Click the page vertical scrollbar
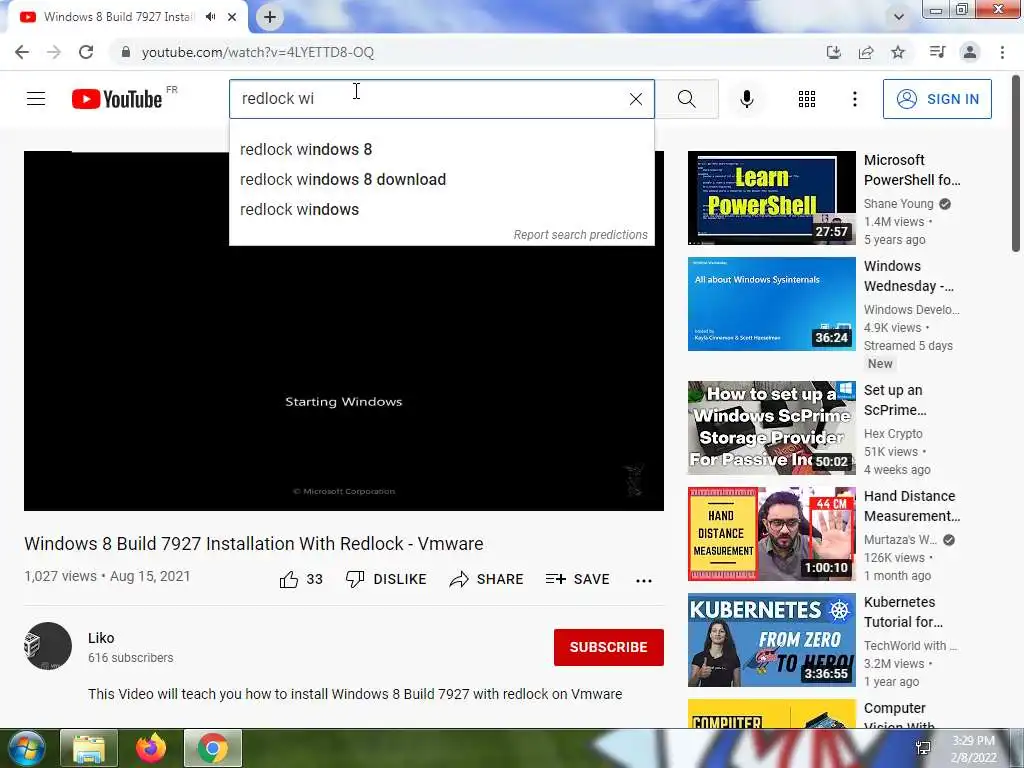This screenshot has width=1024, height=768. [x=1016, y=163]
